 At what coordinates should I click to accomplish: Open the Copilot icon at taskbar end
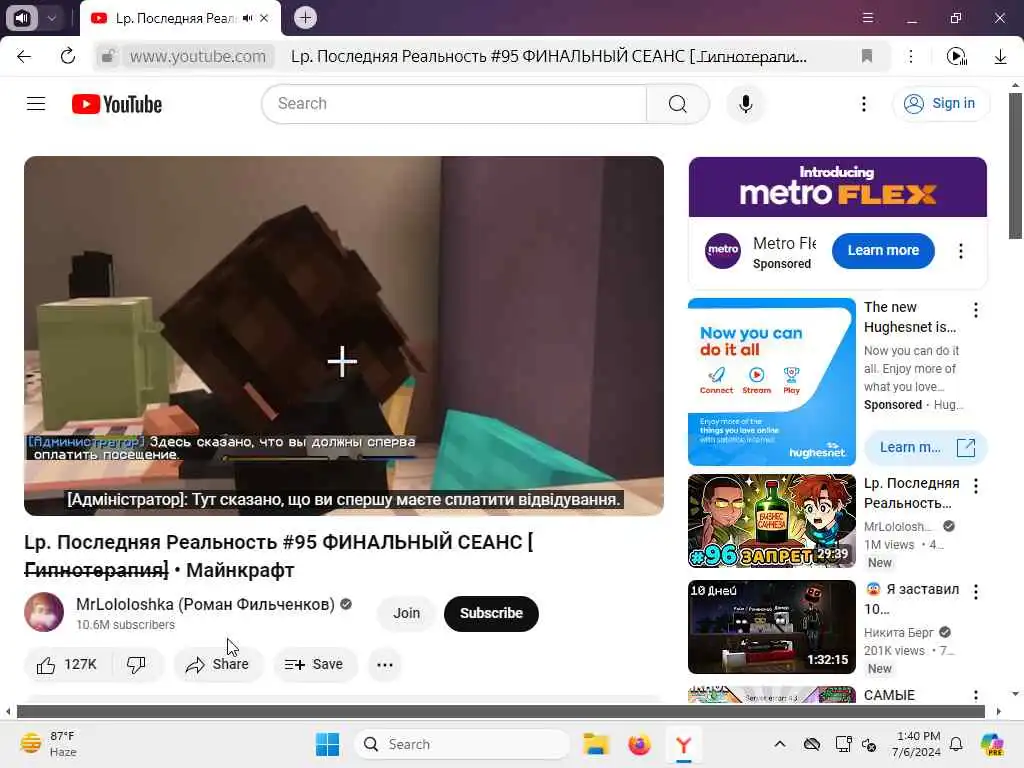pyautogui.click(x=992, y=744)
